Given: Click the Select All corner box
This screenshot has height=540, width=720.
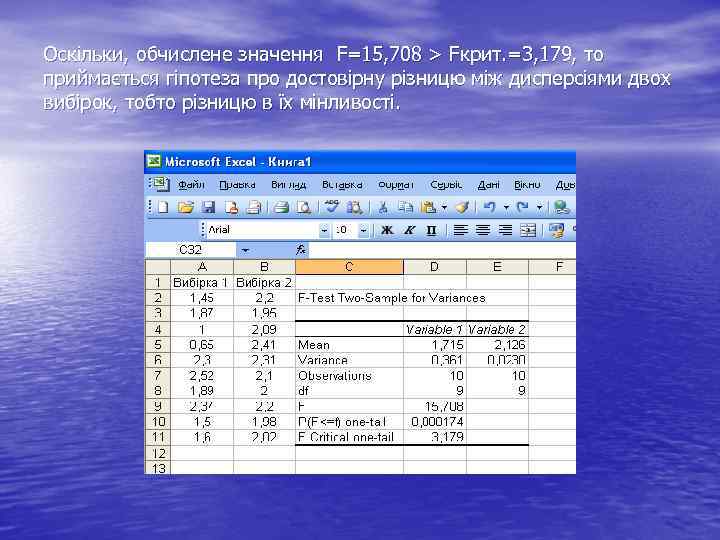Looking at the screenshot, I should [158, 267].
